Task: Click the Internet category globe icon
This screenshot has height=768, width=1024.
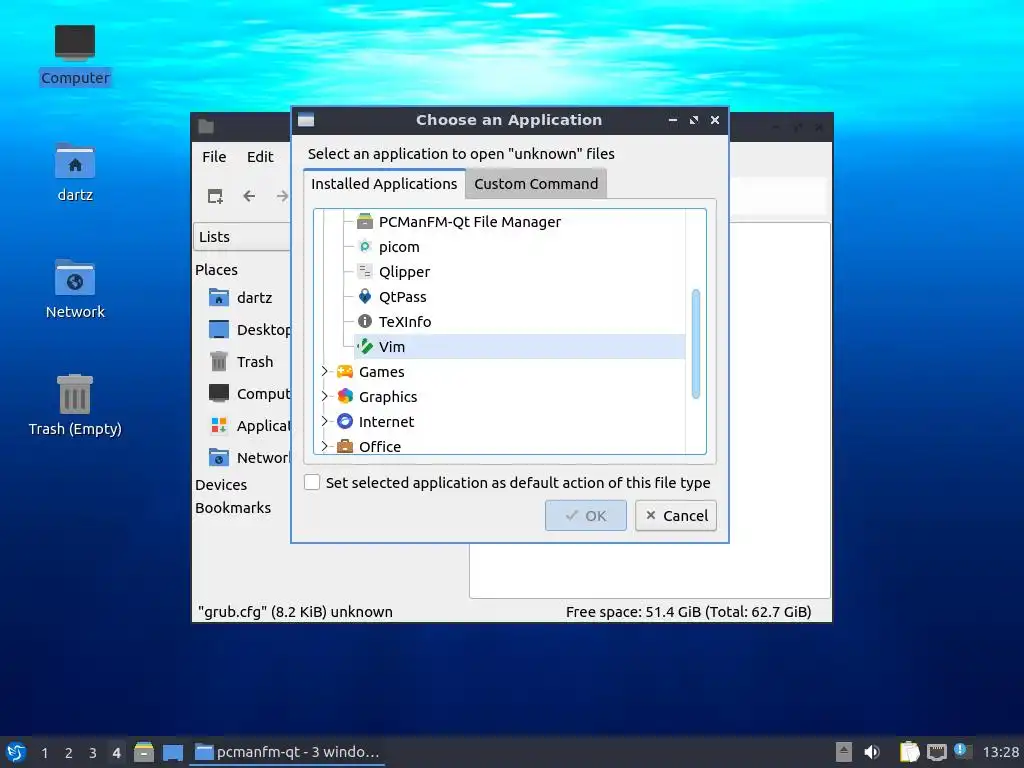Action: click(x=345, y=421)
